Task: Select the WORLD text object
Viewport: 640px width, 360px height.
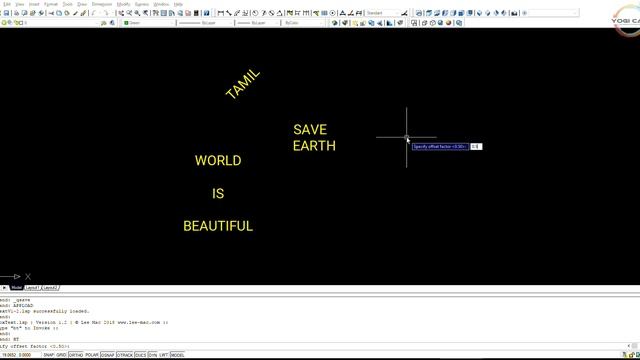Action: [218, 160]
